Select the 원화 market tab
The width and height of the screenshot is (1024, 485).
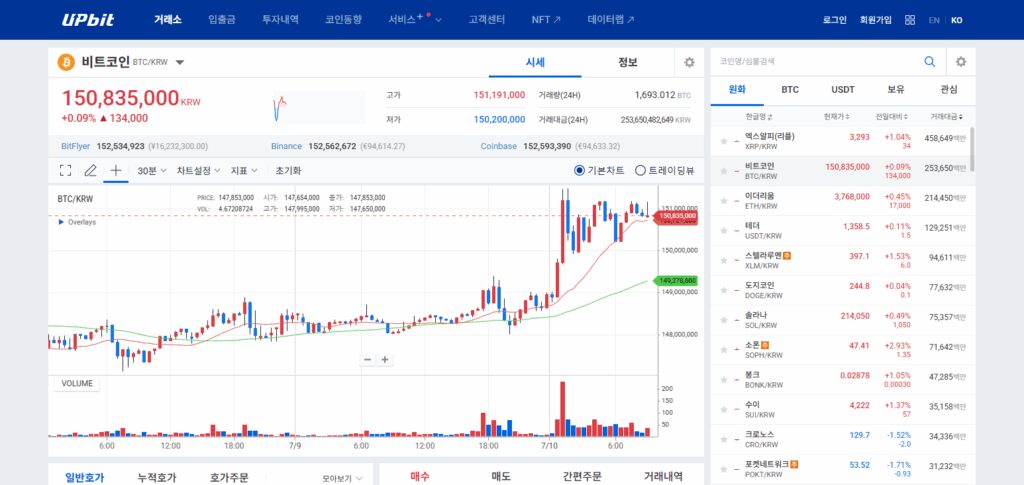tap(737, 90)
